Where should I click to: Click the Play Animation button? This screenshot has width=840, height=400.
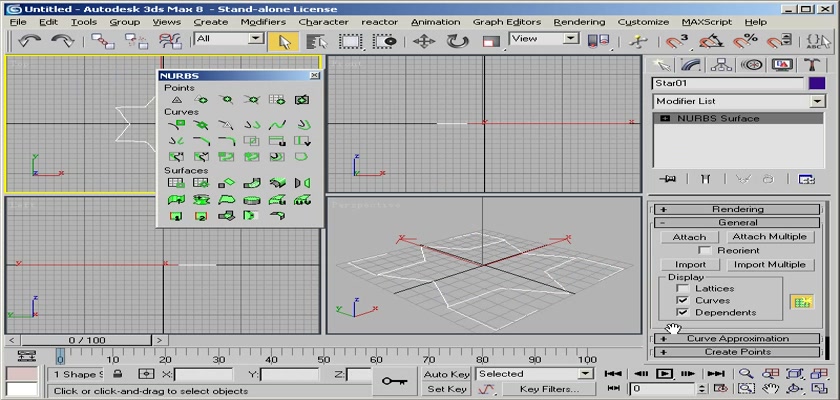click(664, 374)
